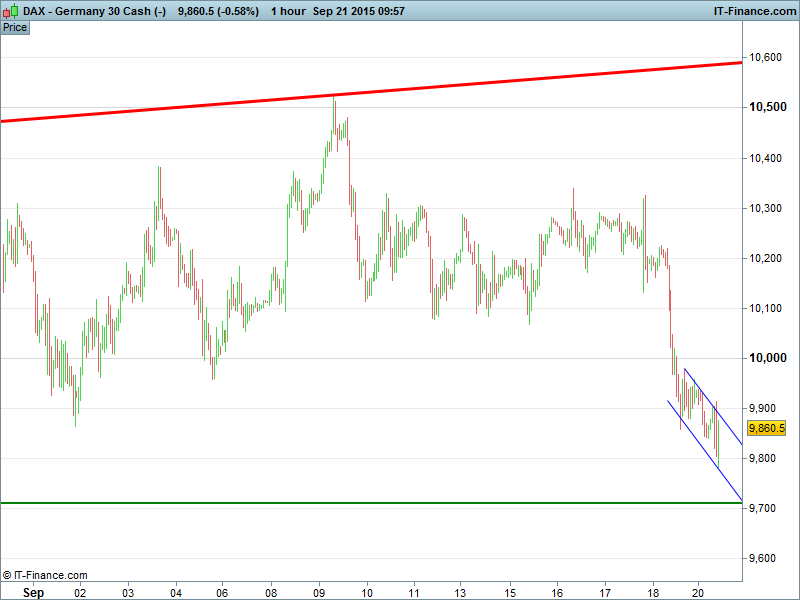Select the upper blue channel line
The image size is (800, 600).
click(712, 407)
